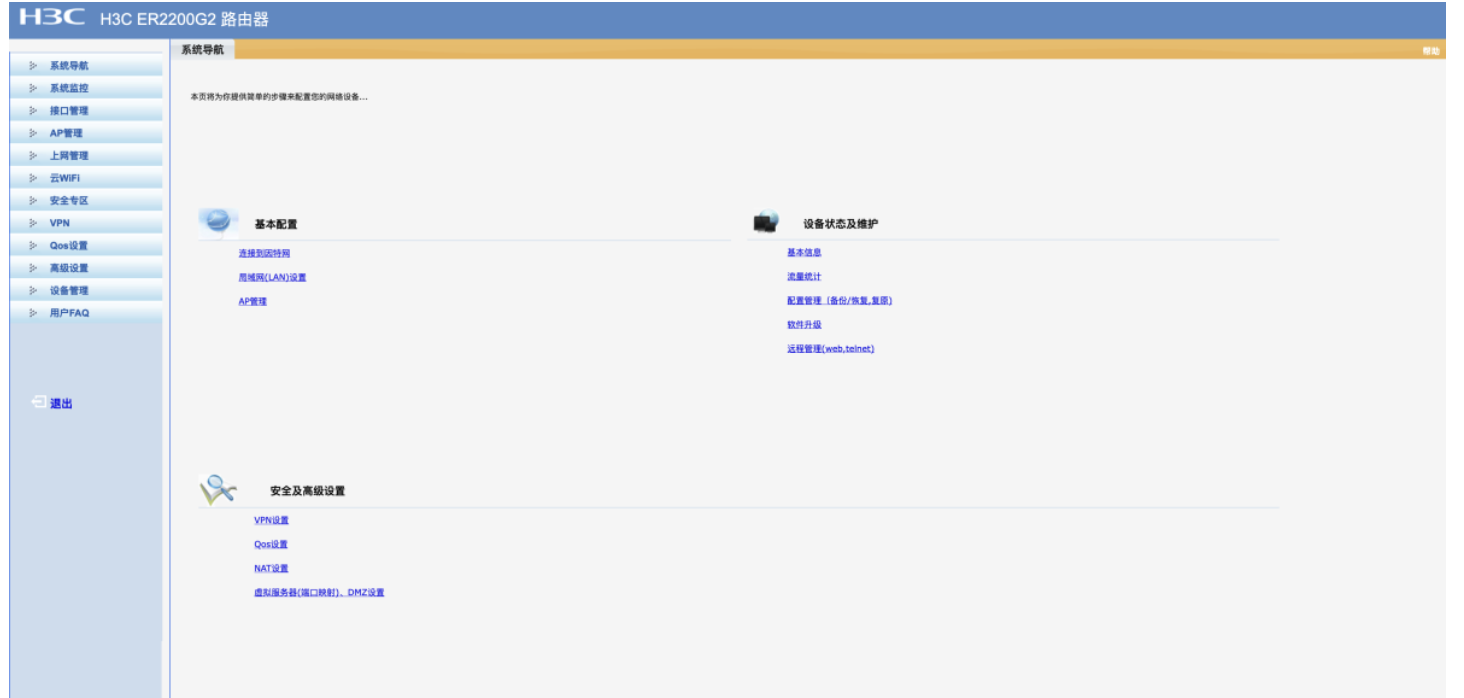Click the 基本配置 section heading

click(x=276, y=224)
